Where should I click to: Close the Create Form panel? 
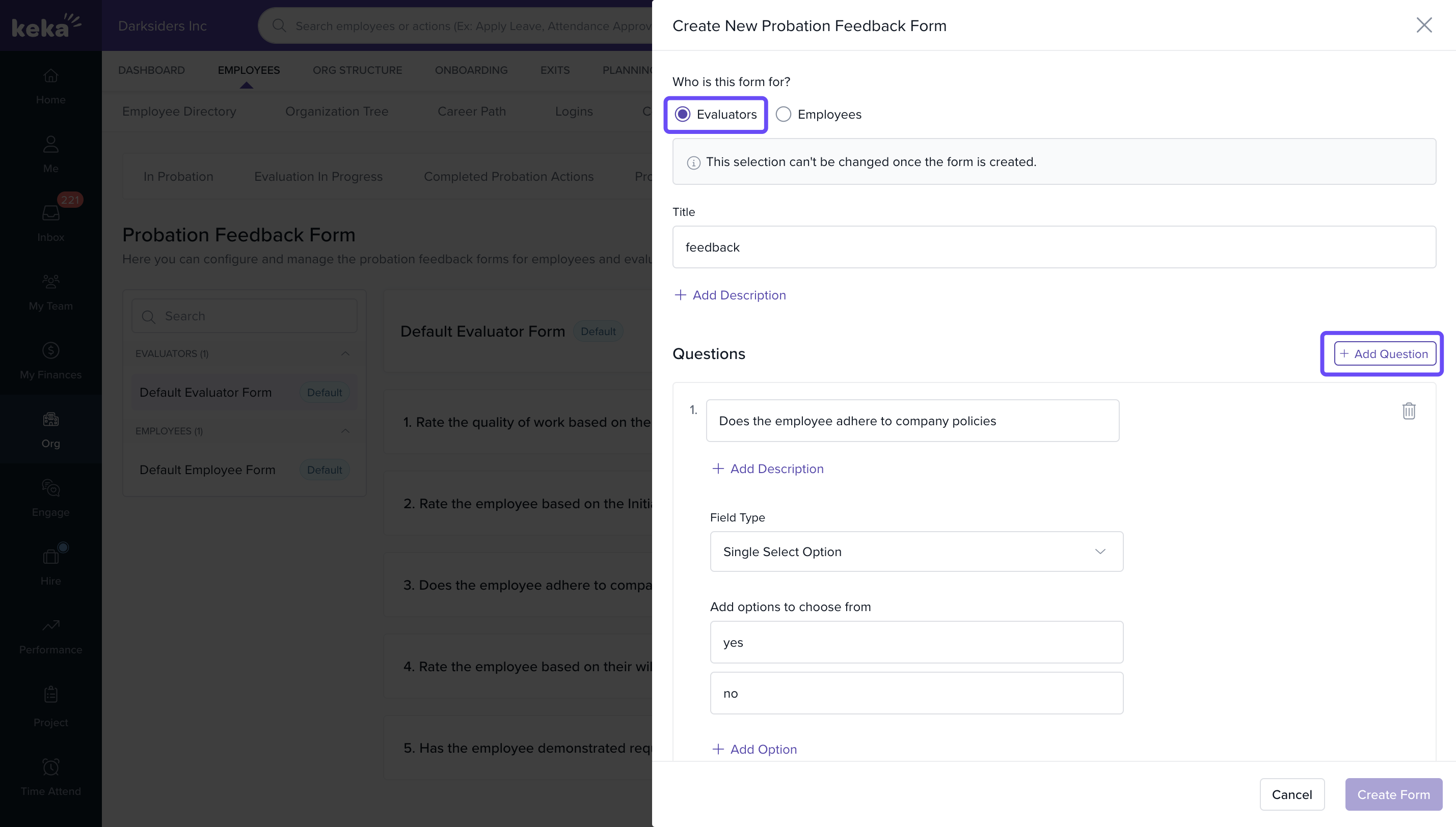(x=1423, y=25)
